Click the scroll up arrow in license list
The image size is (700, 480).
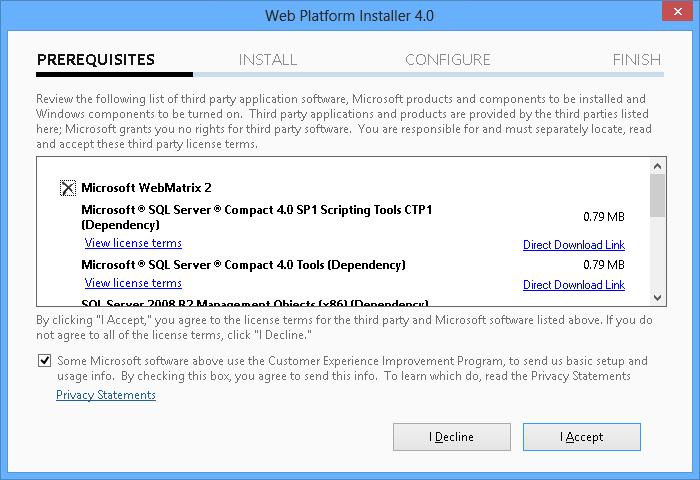click(657, 166)
